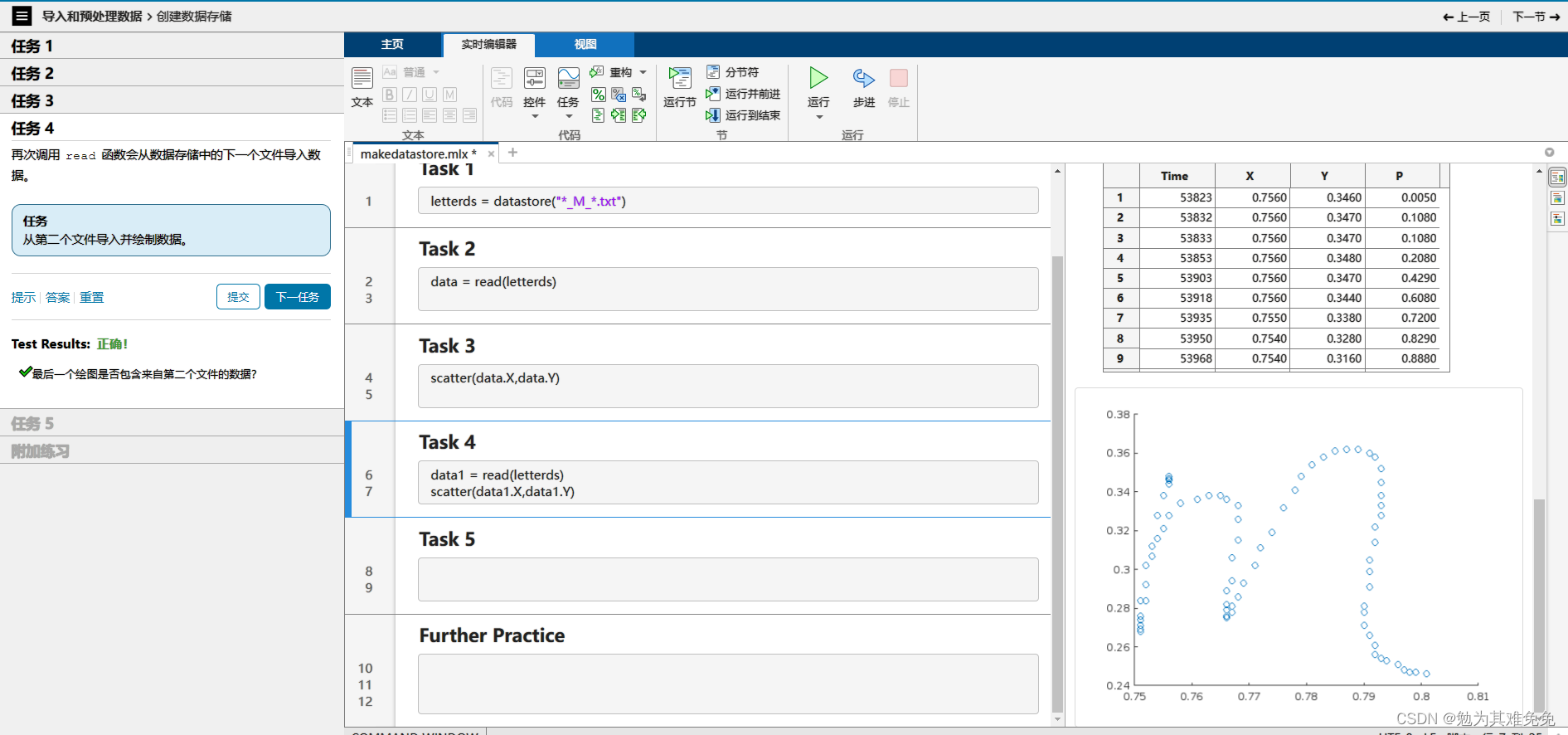The width and height of the screenshot is (1568, 735).
Task: Click the align left icon
Action: coord(430,115)
